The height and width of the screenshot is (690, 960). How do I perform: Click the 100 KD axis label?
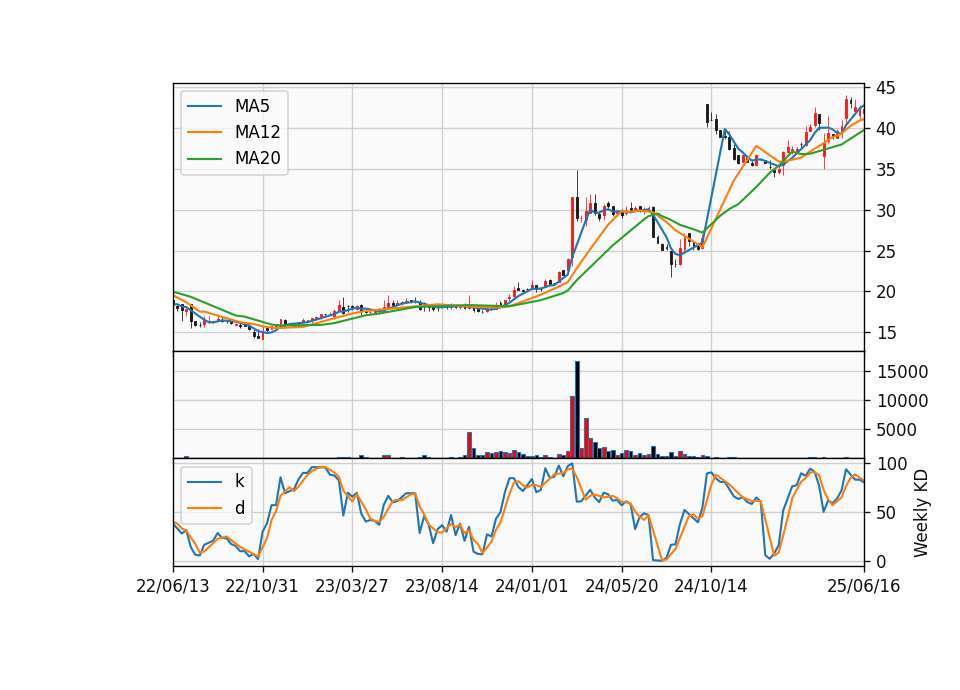(891, 464)
